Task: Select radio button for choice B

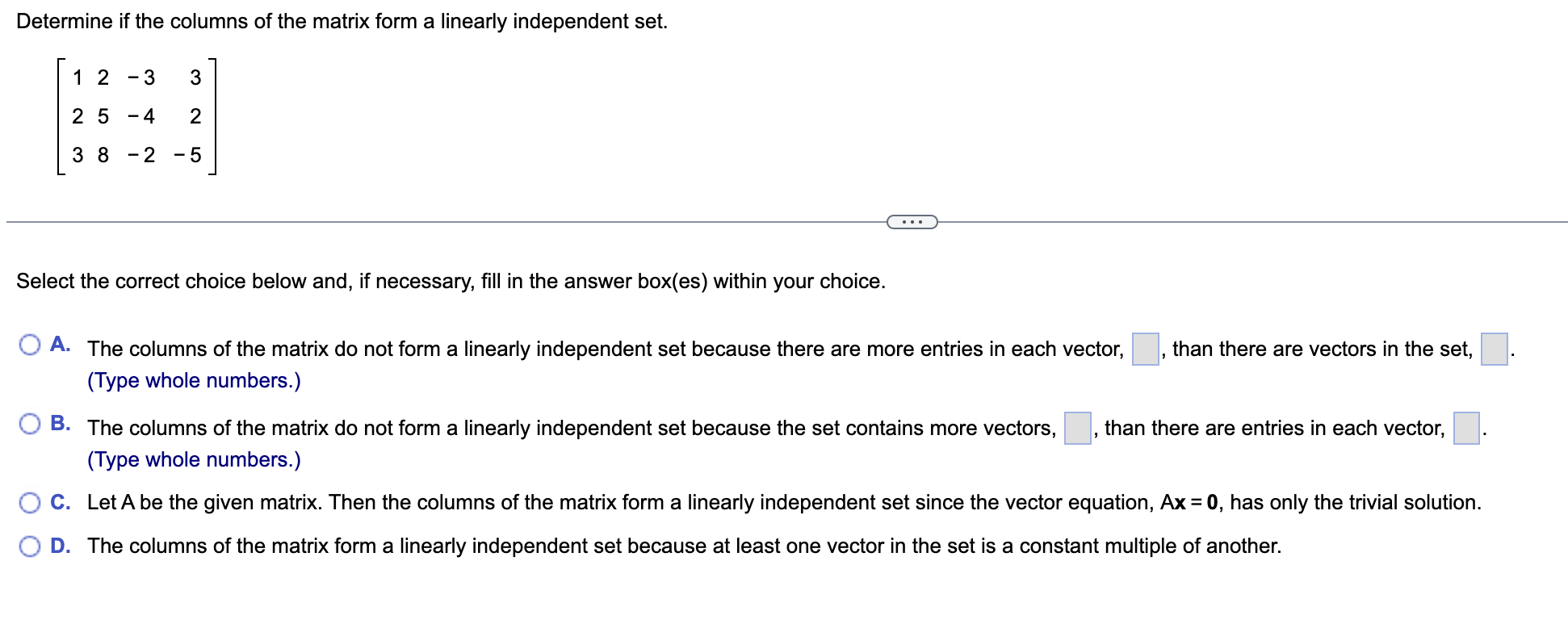Action: pos(31,423)
